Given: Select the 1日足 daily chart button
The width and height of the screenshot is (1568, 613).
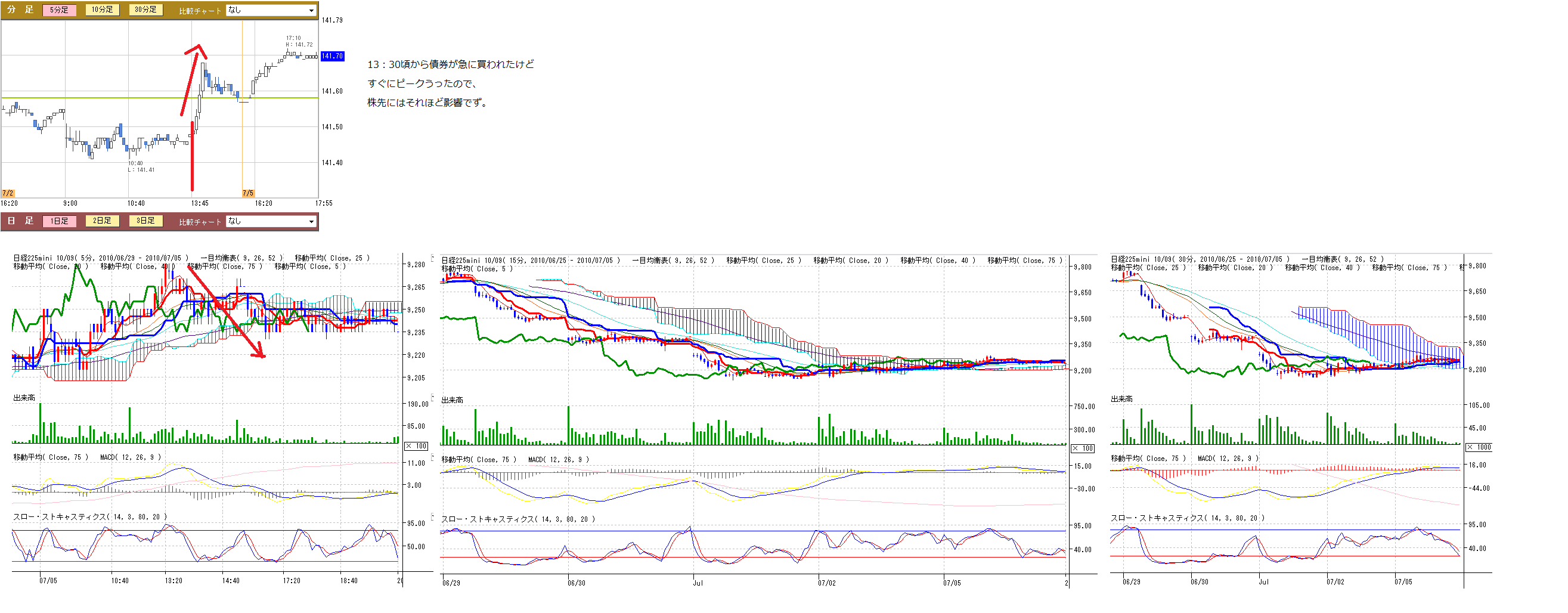Looking at the screenshot, I should coord(59,221).
